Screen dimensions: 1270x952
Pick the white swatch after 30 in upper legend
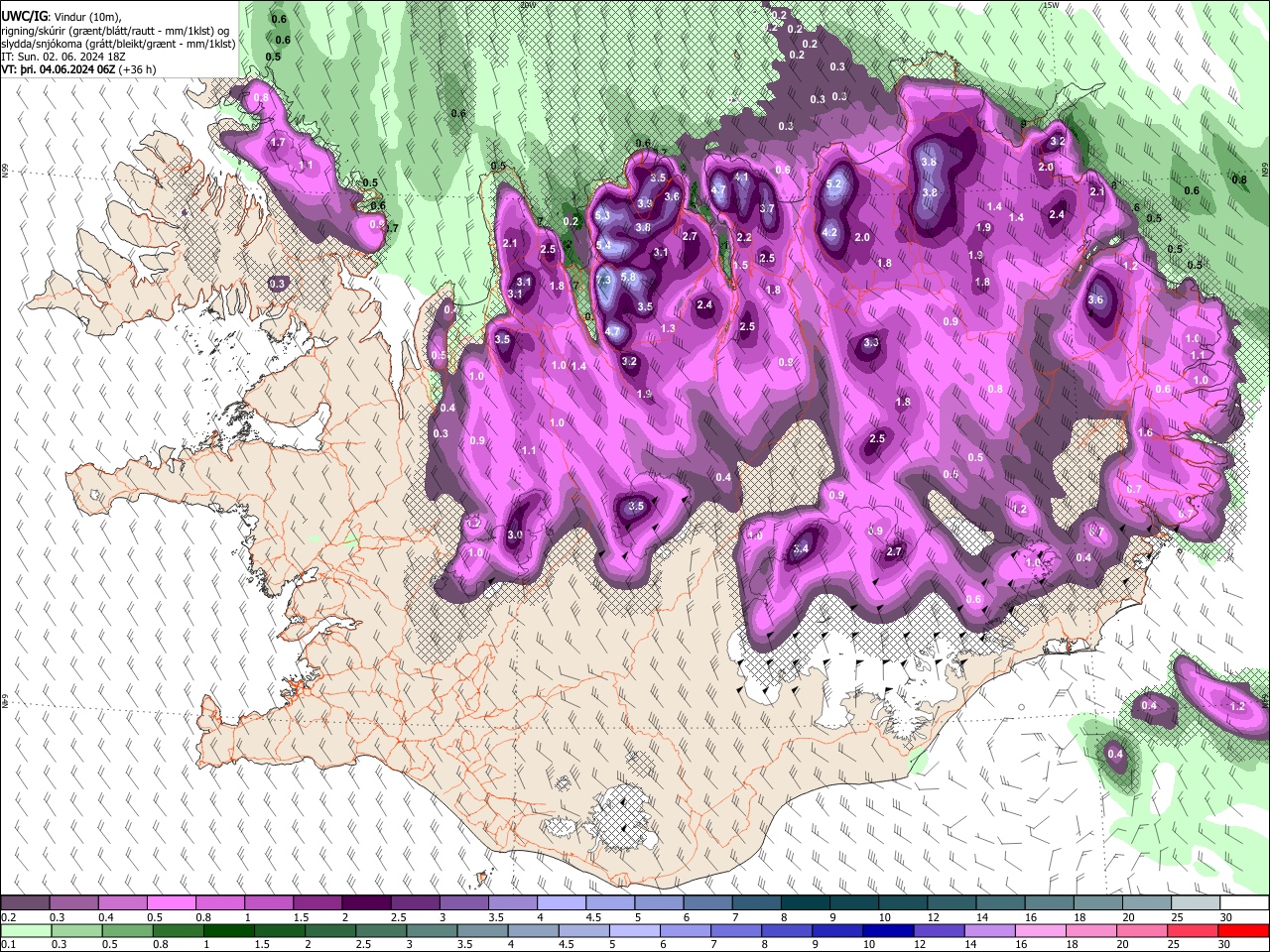[1244, 903]
